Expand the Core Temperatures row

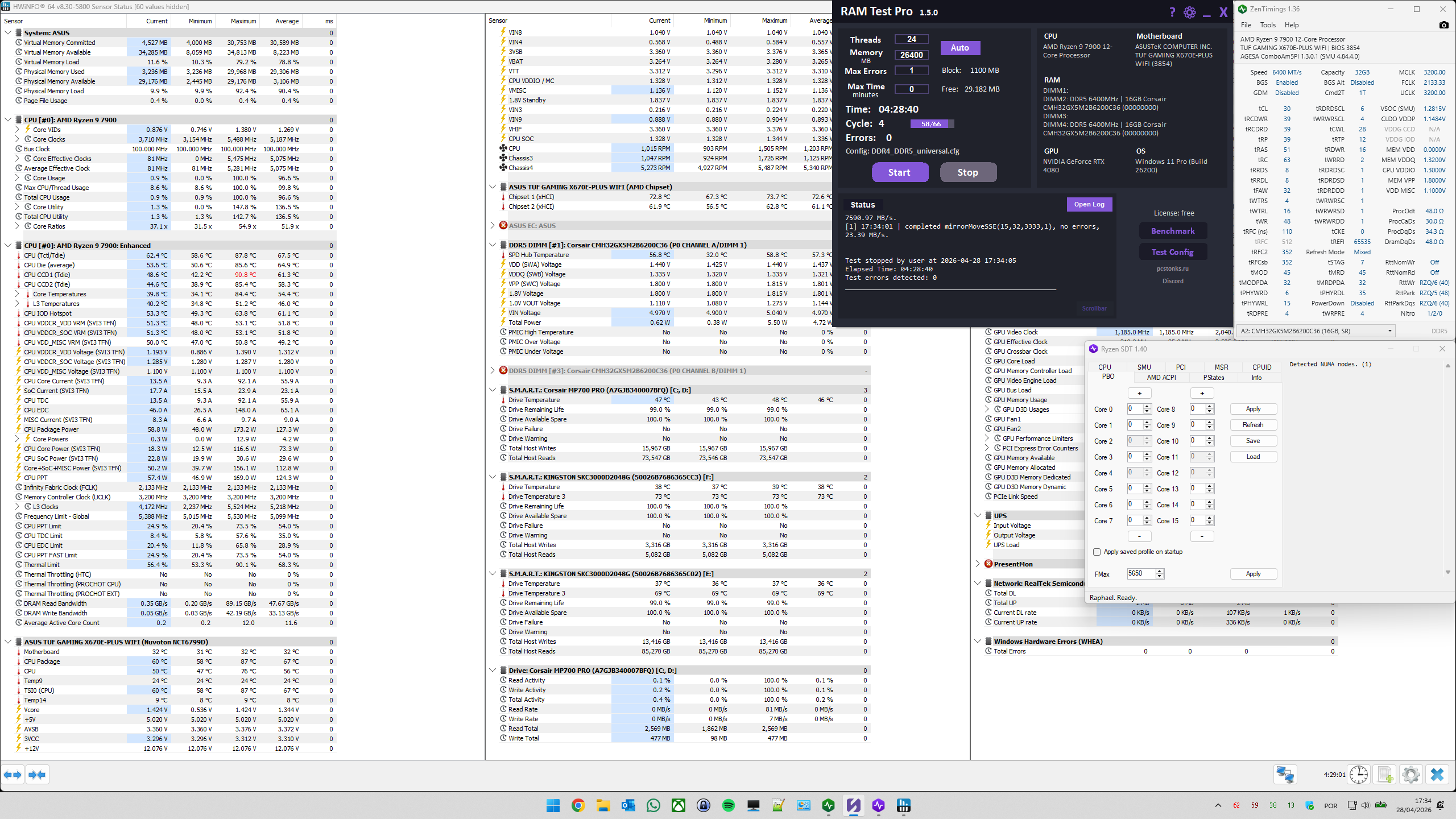pyautogui.click(x=17, y=294)
